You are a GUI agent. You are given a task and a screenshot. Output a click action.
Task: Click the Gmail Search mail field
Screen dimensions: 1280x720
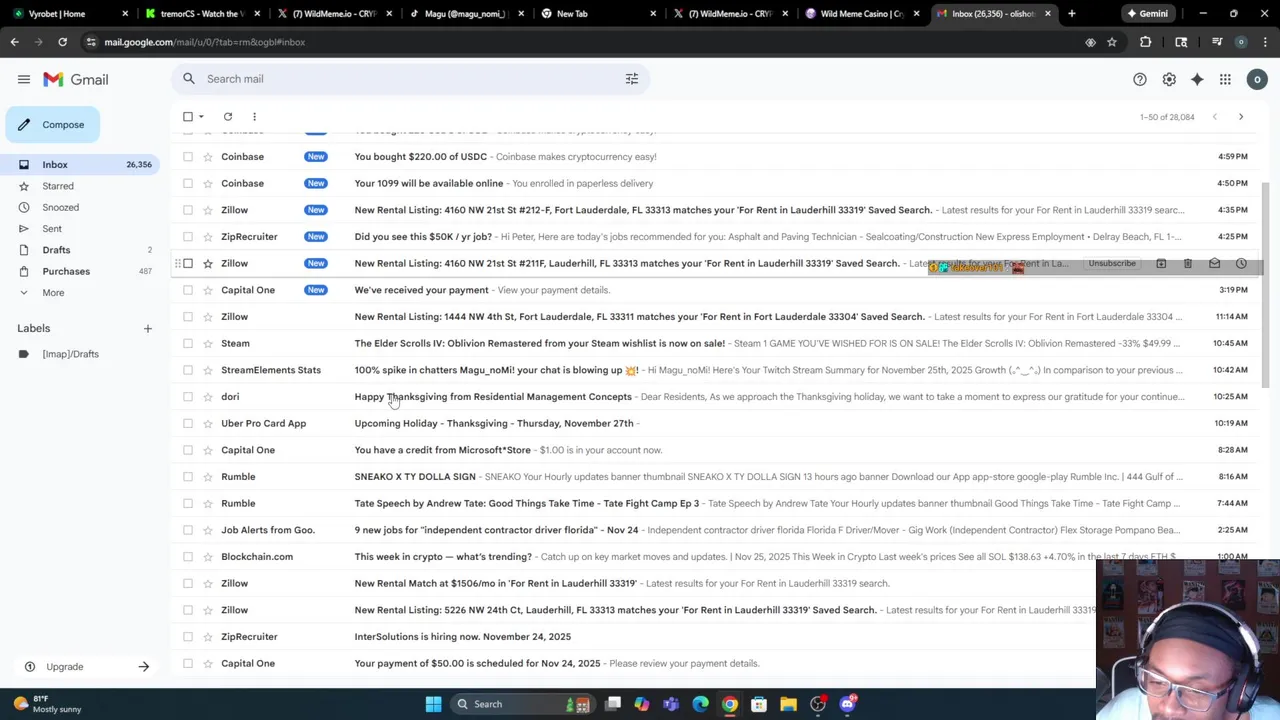(410, 79)
